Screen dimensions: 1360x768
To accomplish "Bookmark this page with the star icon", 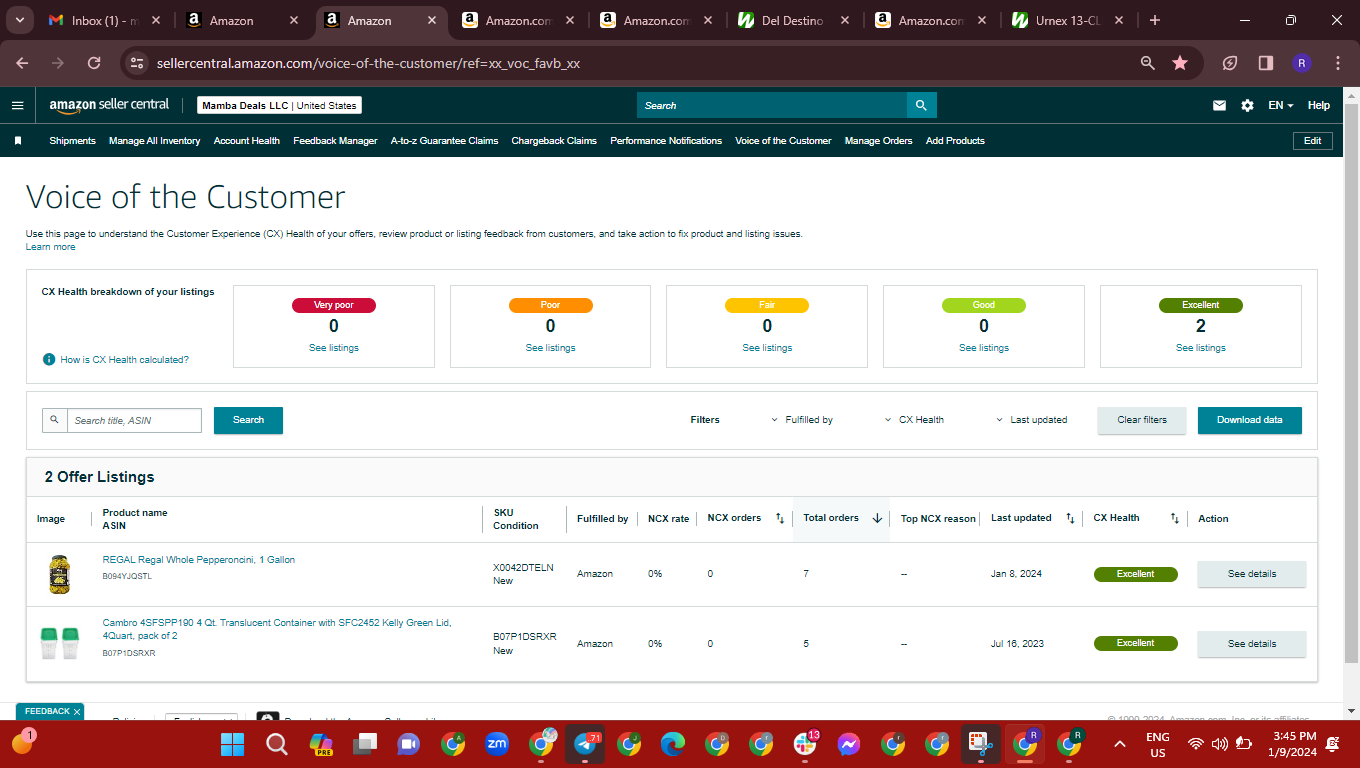I will (x=1180, y=63).
